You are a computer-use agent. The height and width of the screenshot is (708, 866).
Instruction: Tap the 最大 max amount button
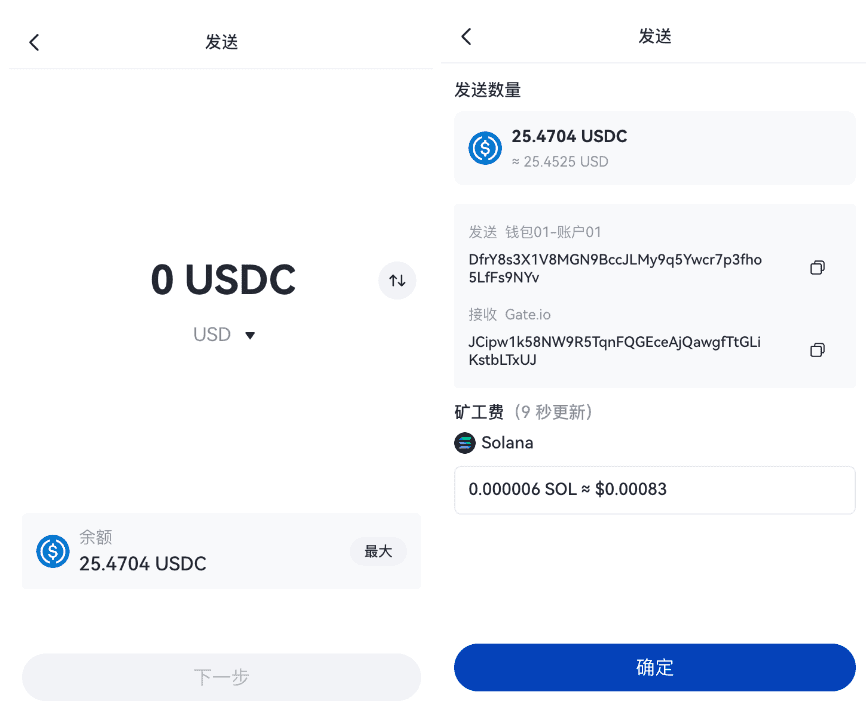pyautogui.click(x=378, y=551)
